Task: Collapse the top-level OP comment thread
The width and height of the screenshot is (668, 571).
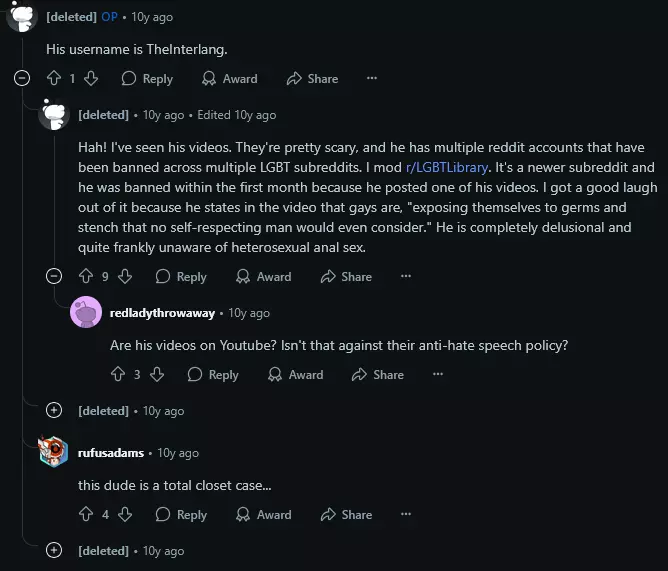Action: click(22, 78)
